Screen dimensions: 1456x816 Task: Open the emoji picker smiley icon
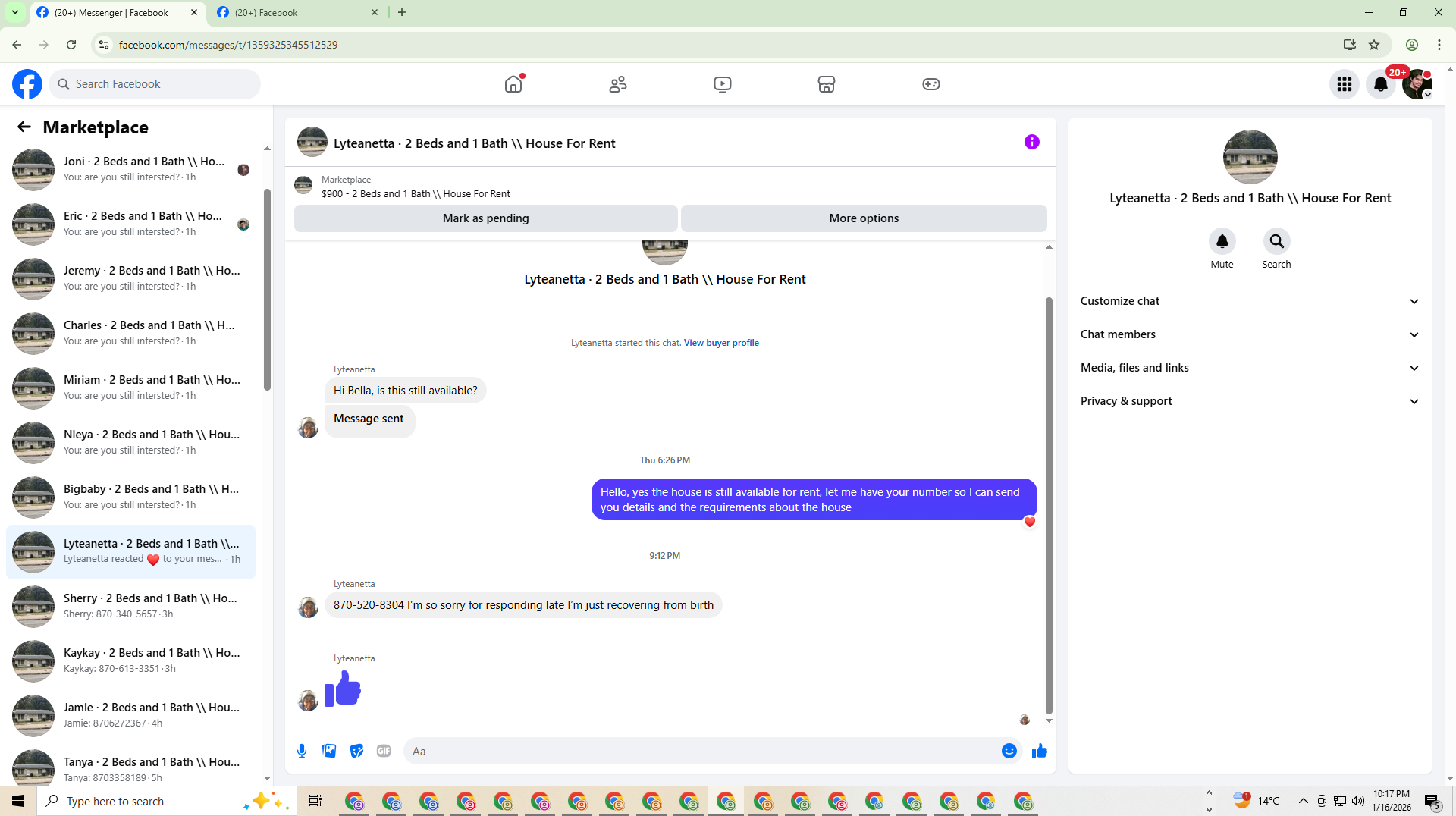1009,751
